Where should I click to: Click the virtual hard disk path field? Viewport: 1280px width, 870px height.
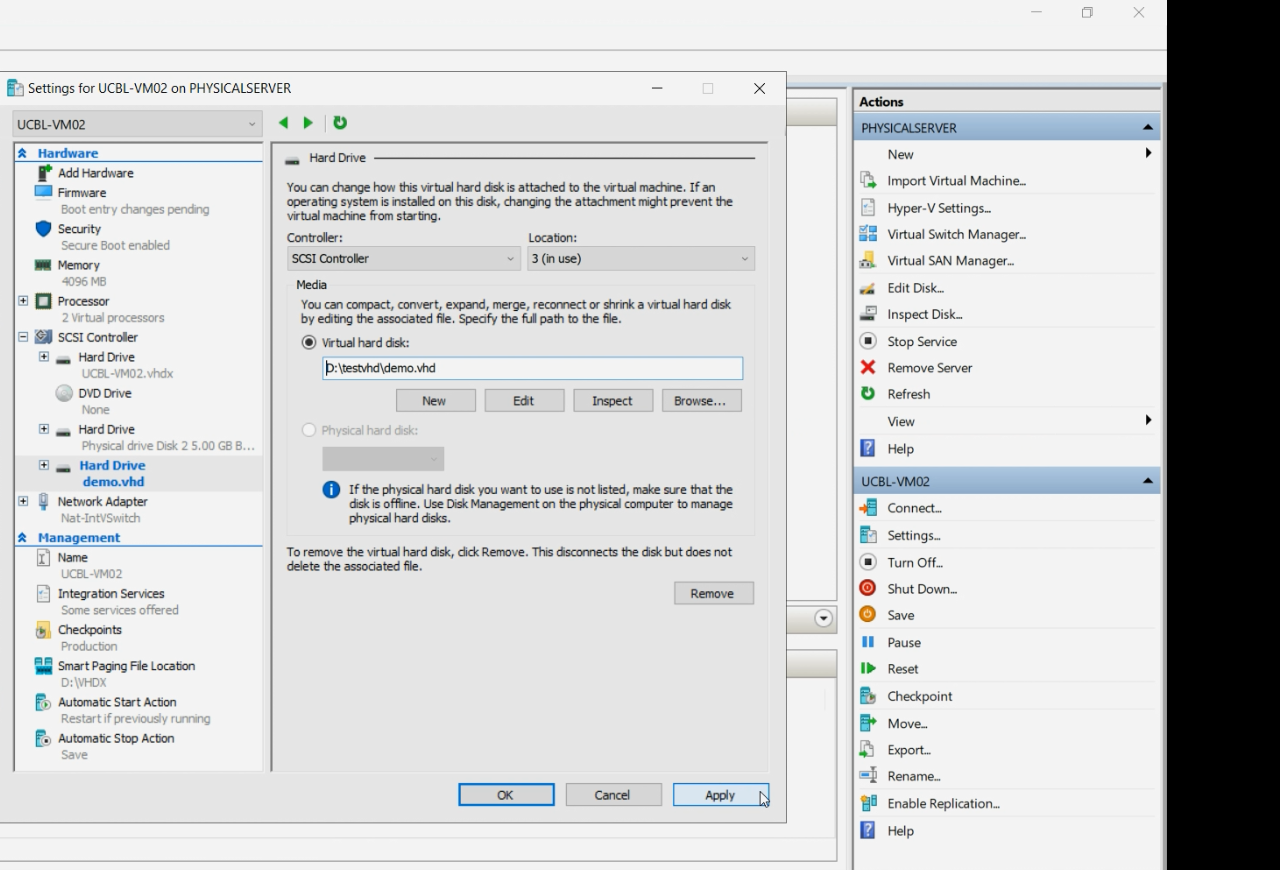click(533, 368)
